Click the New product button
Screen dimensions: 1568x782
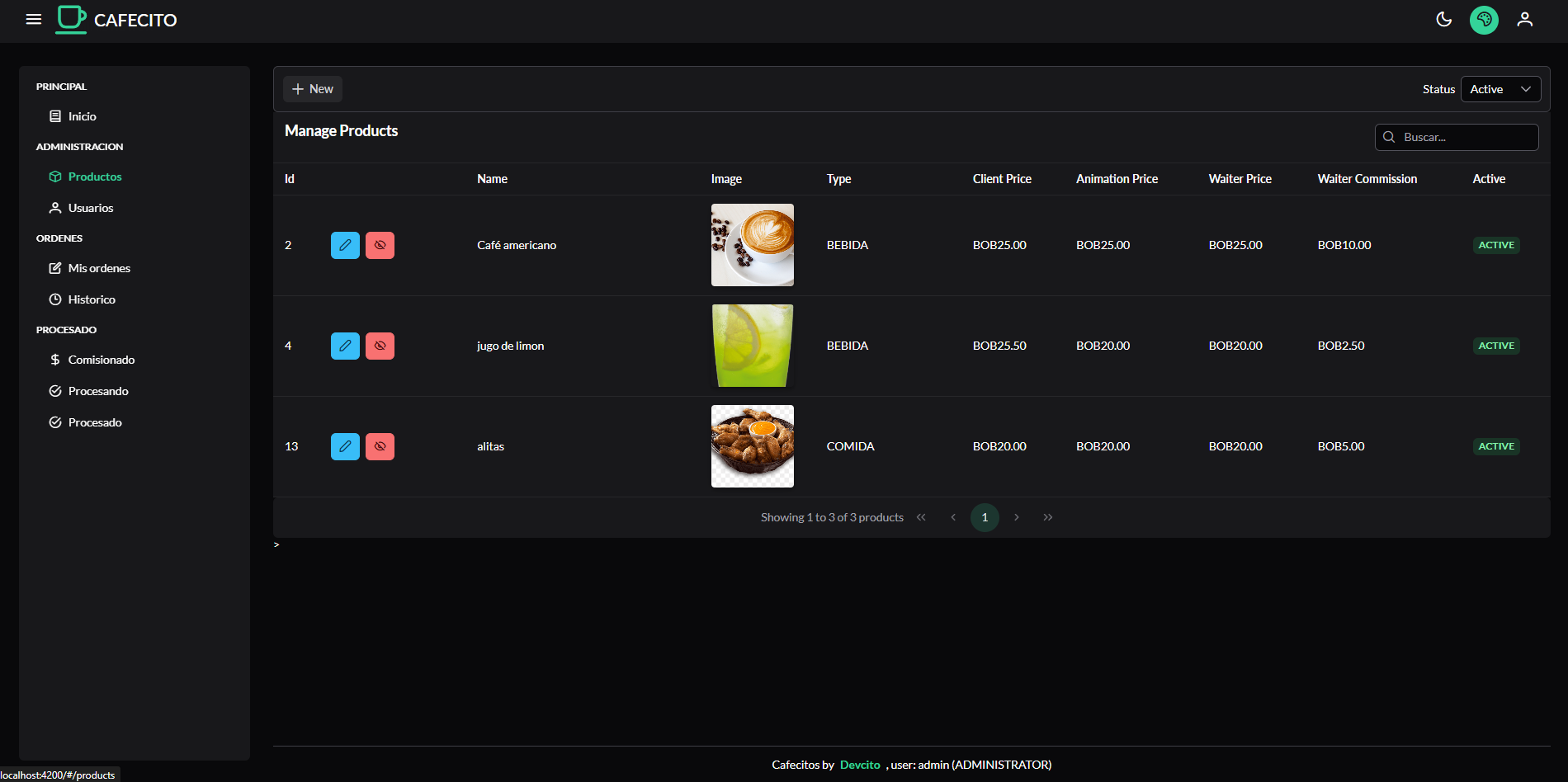click(x=313, y=89)
